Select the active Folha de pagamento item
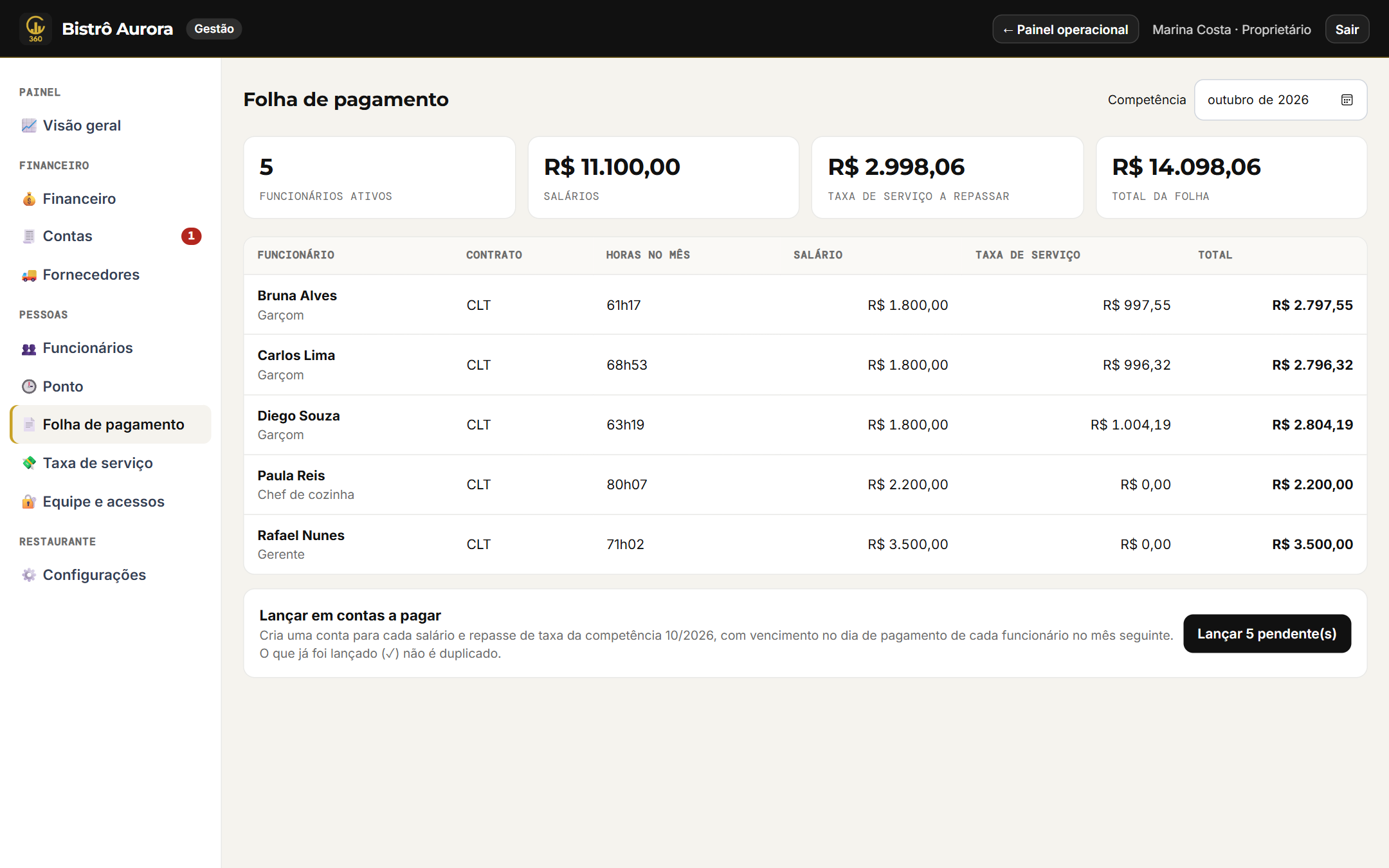This screenshot has height=868, width=1389. pyautogui.click(x=111, y=424)
